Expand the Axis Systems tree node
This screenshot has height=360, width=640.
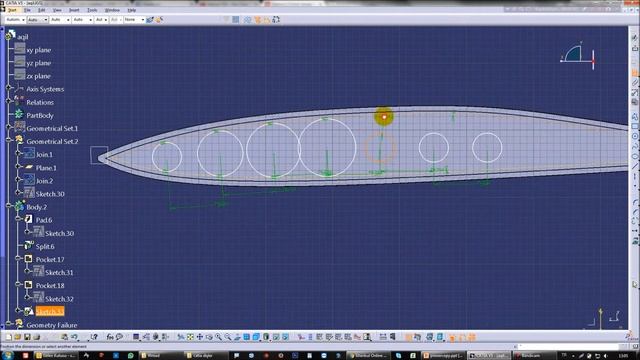(x=9, y=88)
